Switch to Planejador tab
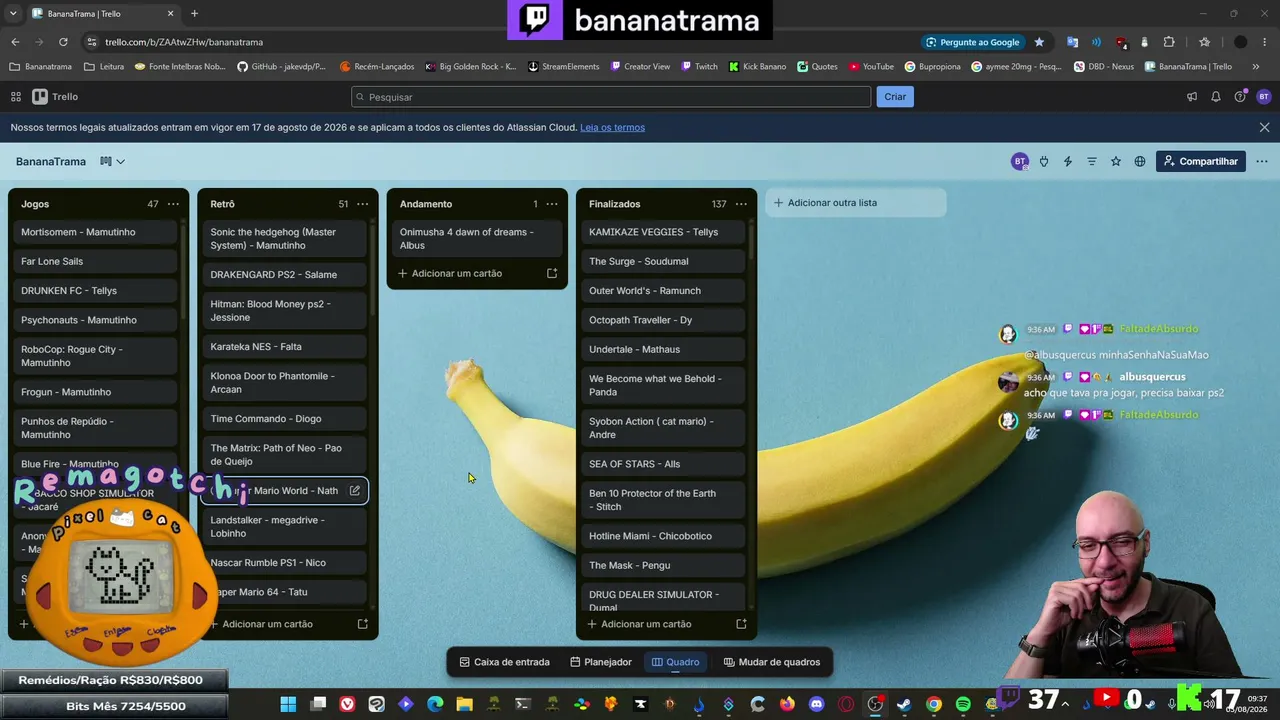The height and width of the screenshot is (720, 1280). click(600, 662)
